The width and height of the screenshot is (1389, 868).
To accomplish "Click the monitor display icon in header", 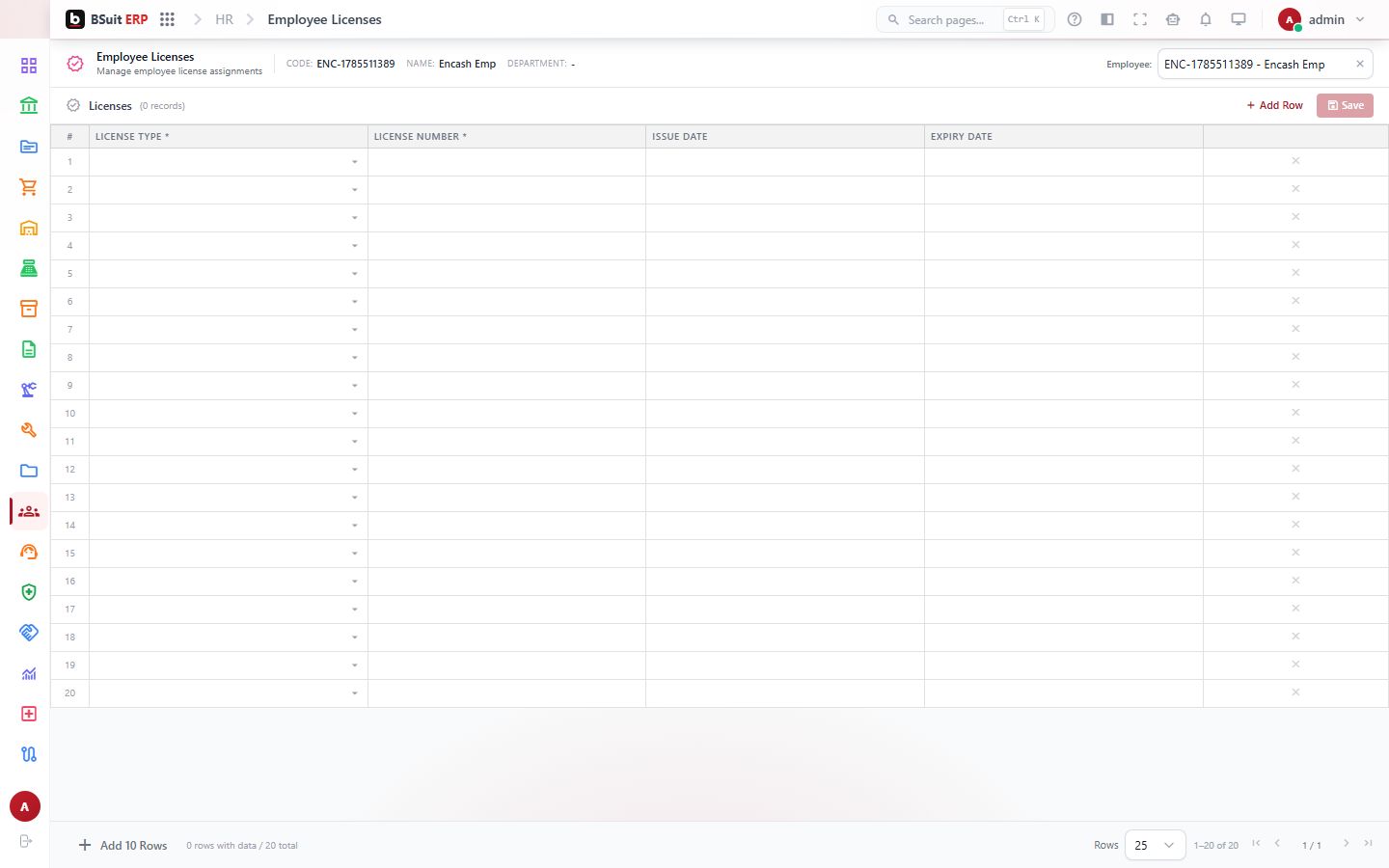I will point(1239,19).
